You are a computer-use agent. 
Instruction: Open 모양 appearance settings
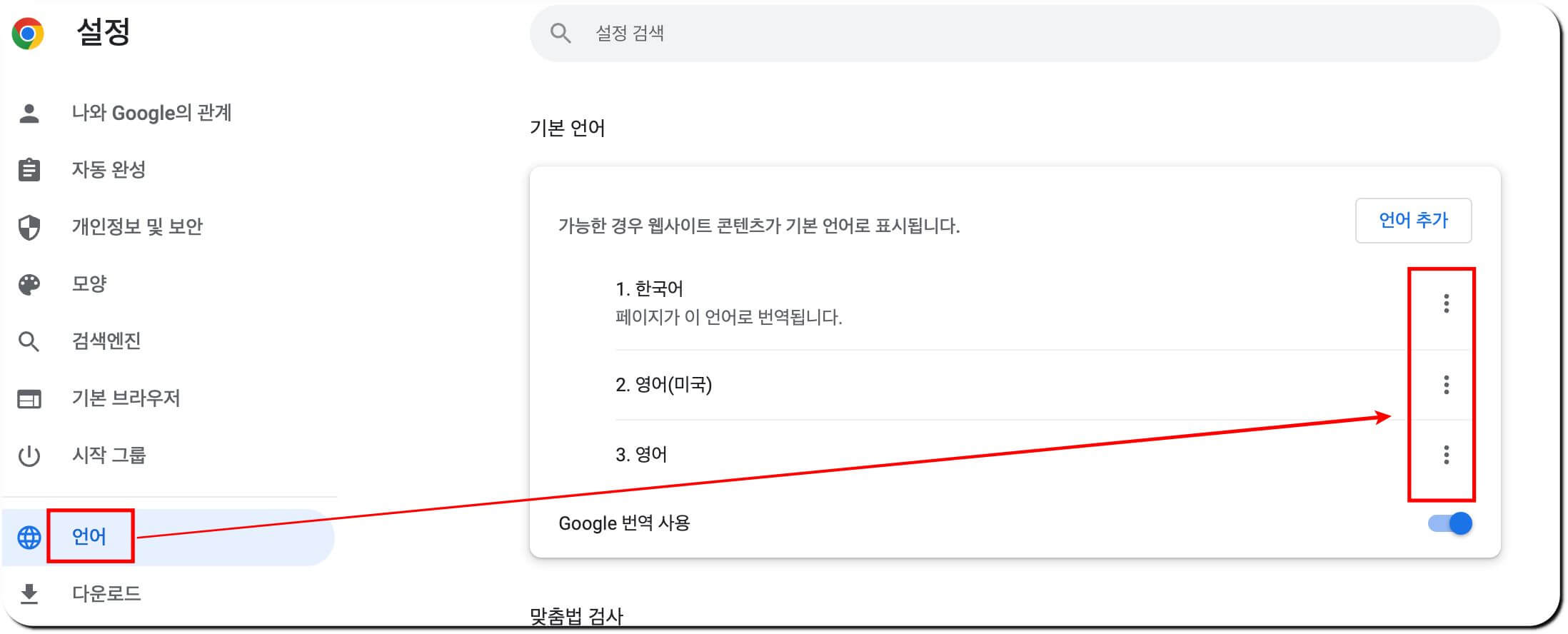pyautogui.click(x=89, y=284)
